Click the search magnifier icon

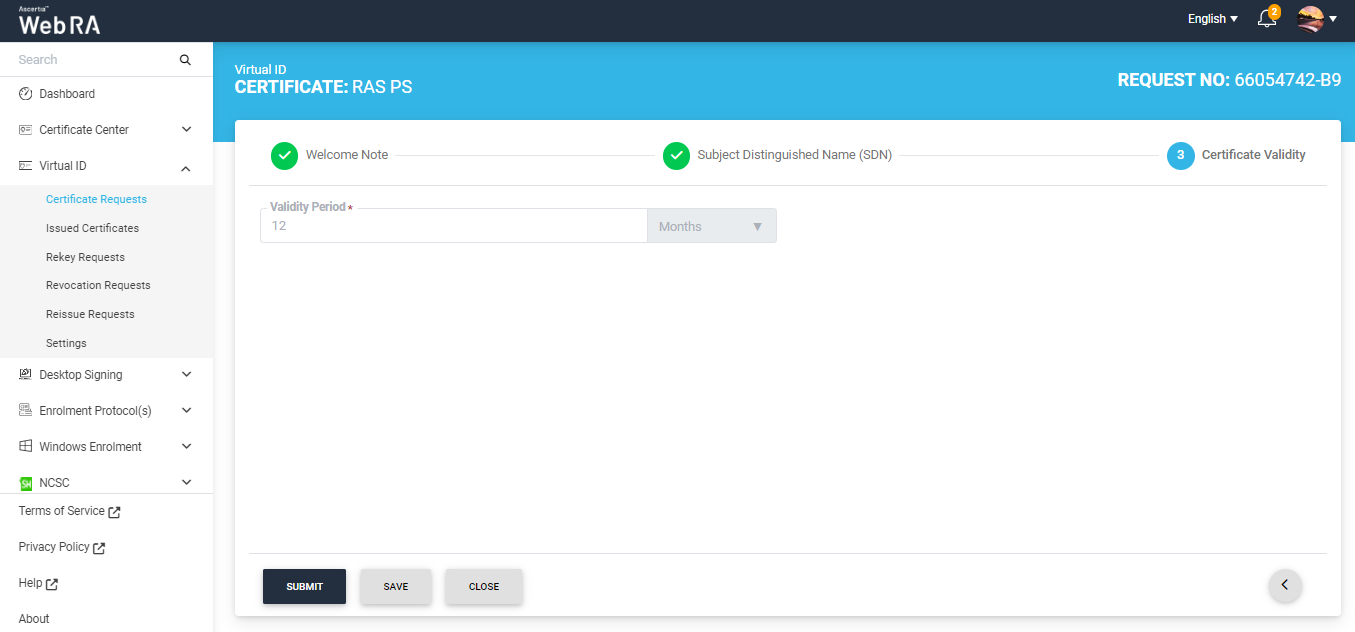[x=185, y=60]
